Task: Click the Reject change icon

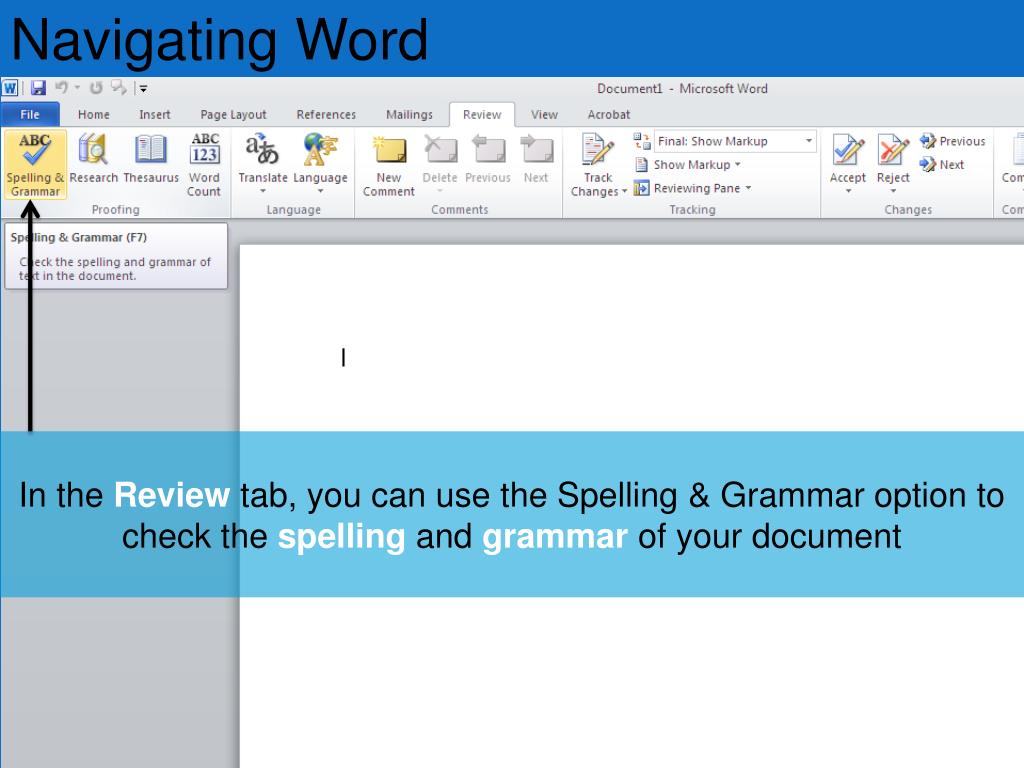Action: (x=893, y=150)
